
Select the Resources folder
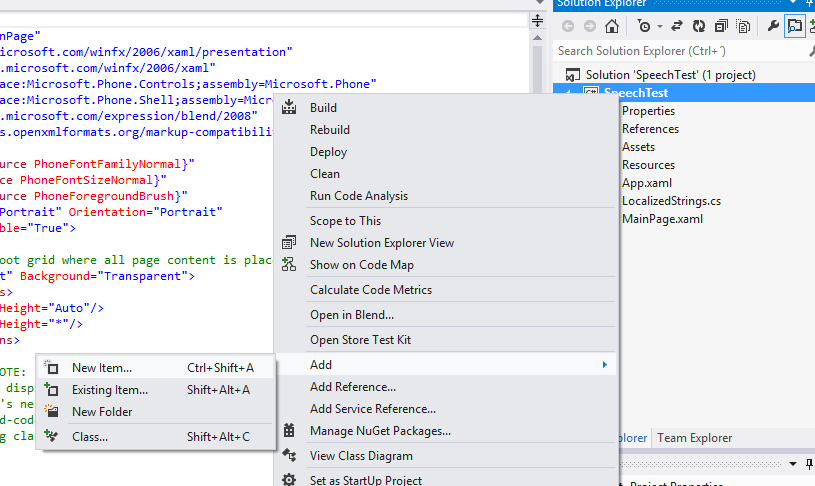coord(648,165)
